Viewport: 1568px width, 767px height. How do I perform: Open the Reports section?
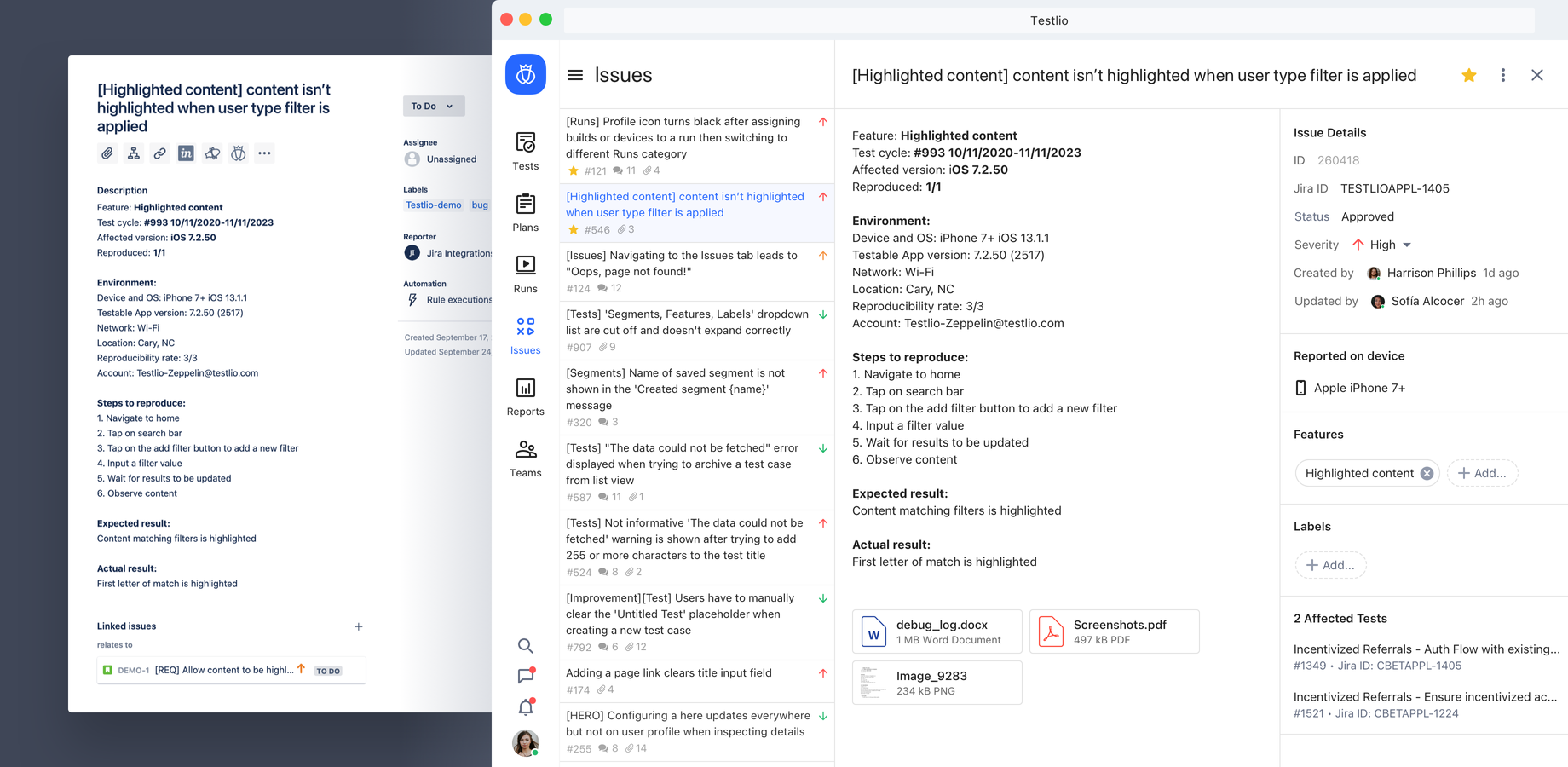[x=526, y=396]
